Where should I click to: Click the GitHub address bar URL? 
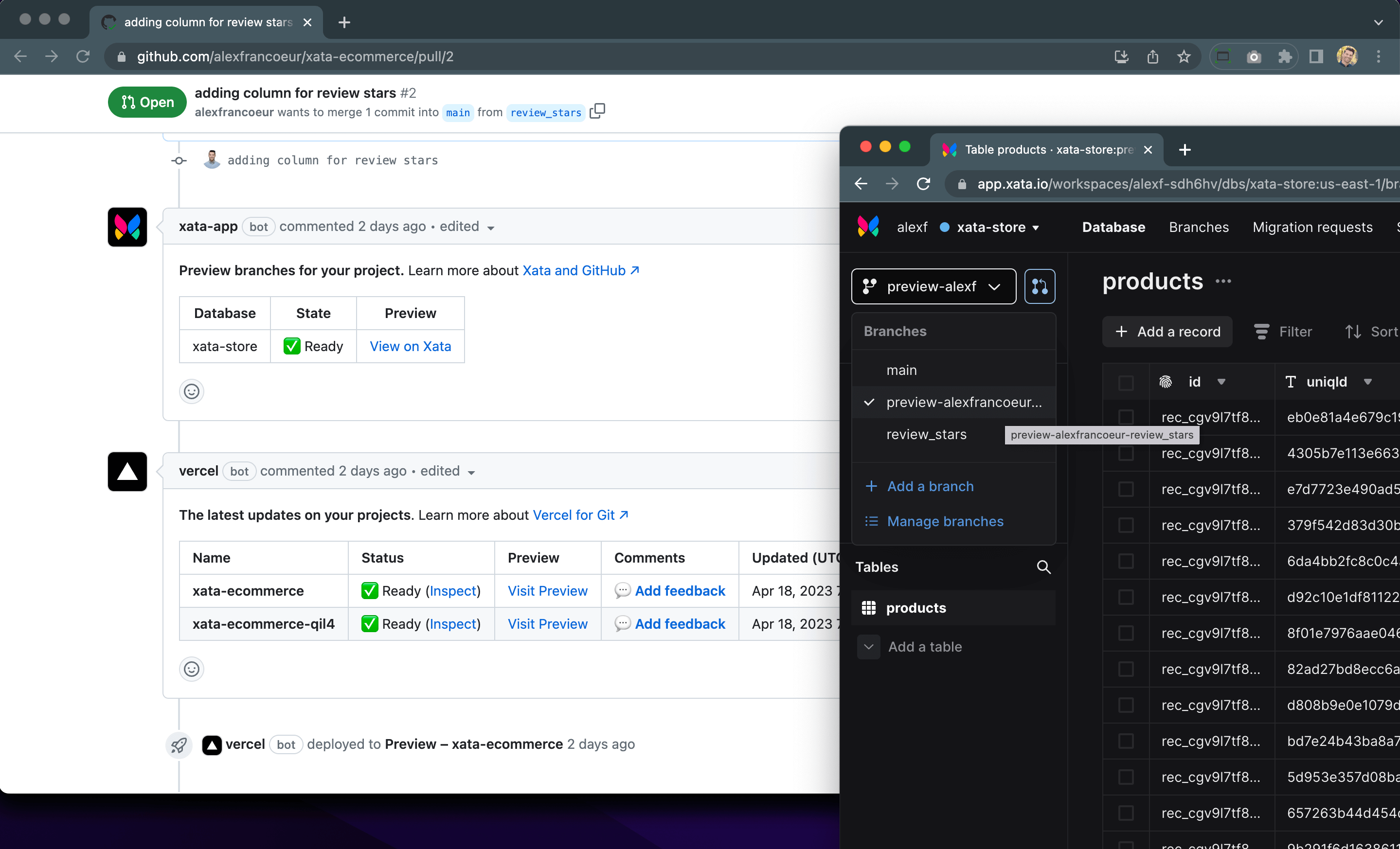click(x=295, y=57)
